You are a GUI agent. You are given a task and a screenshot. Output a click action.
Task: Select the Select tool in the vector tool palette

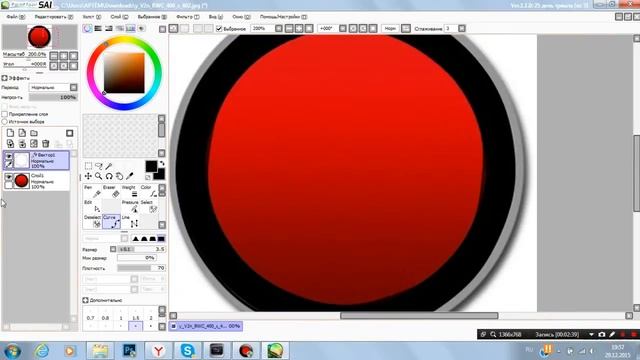(x=149, y=206)
